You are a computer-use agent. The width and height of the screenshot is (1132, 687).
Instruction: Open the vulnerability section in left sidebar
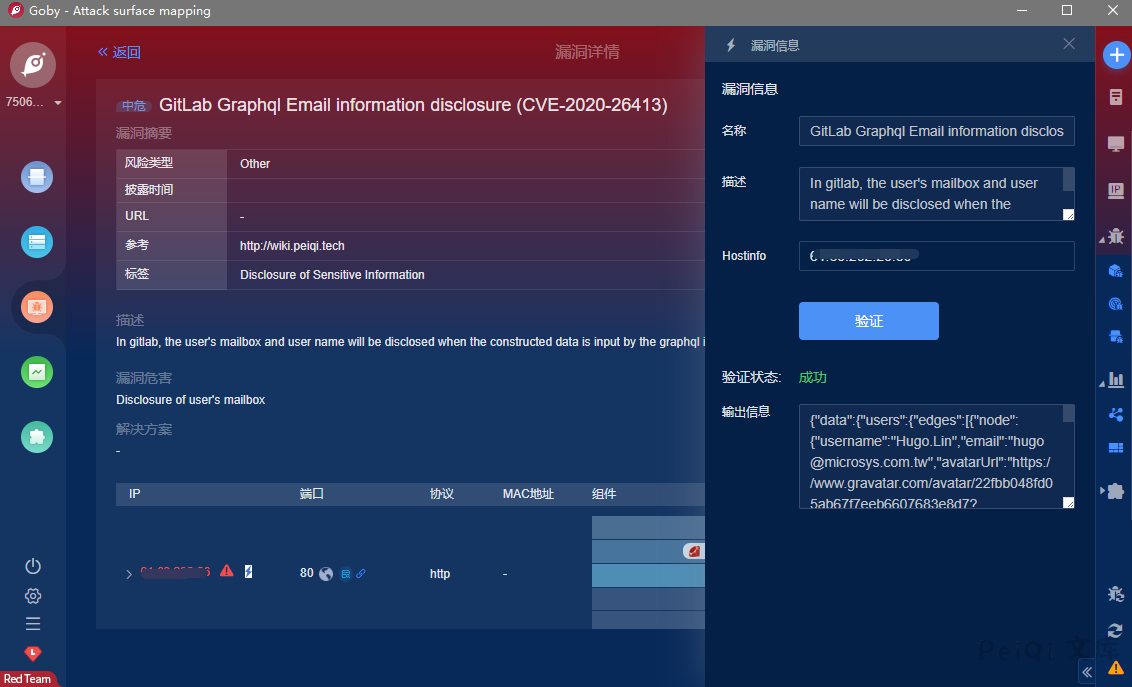(x=37, y=307)
